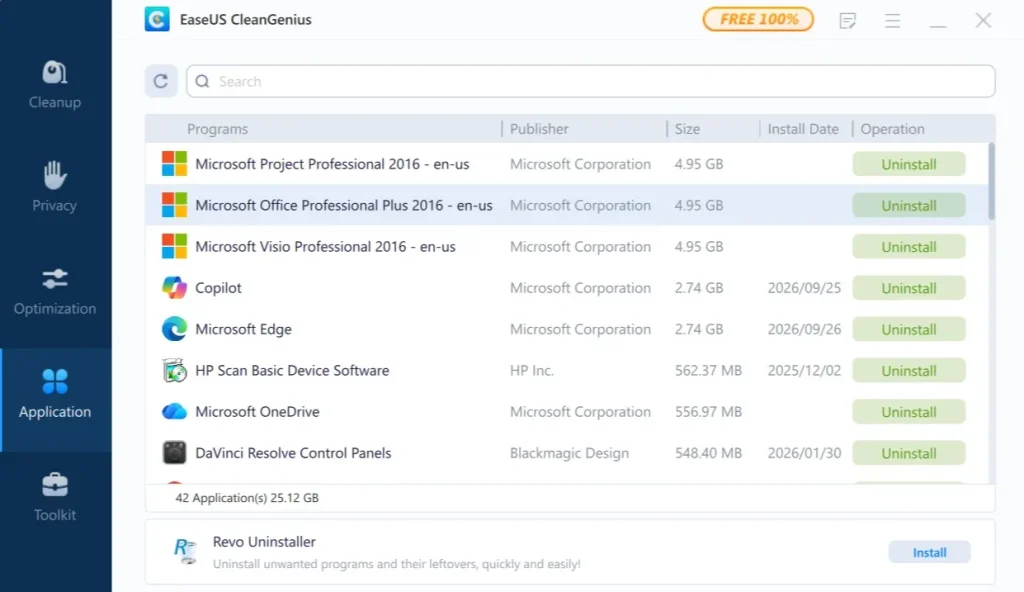Click into the Search field

point(590,81)
